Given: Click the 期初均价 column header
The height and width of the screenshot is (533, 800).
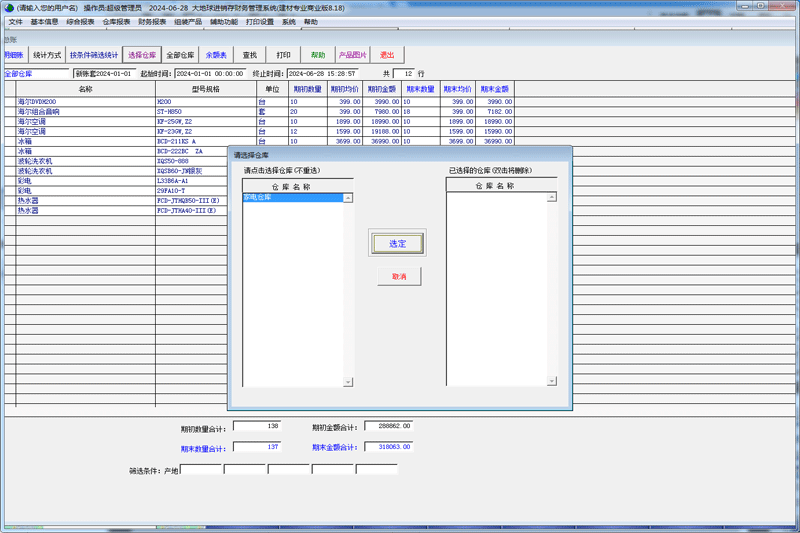Looking at the screenshot, I should tap(345, 89).
